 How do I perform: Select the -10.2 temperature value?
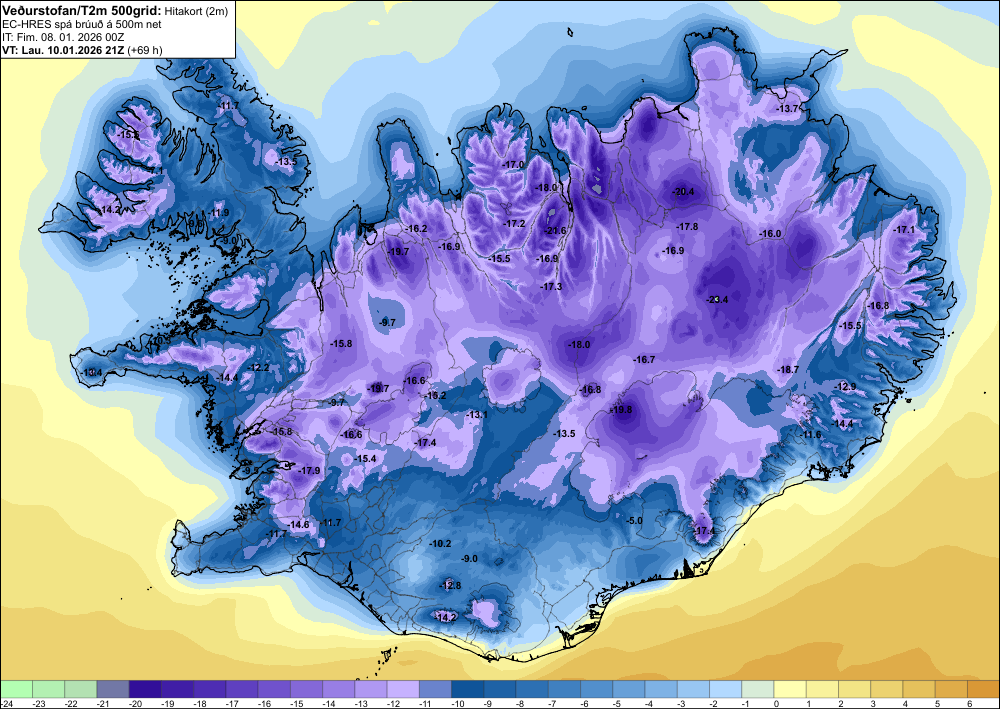click(441, 544)
